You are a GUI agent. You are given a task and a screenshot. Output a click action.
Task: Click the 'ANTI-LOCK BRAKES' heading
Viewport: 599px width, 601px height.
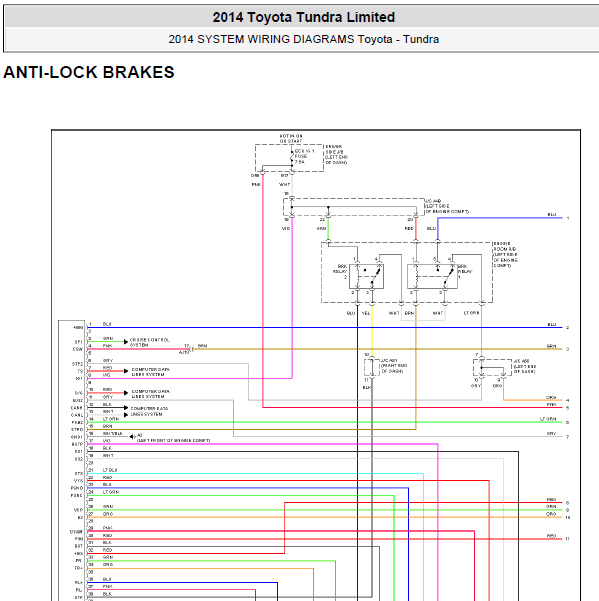coord(89,72)
